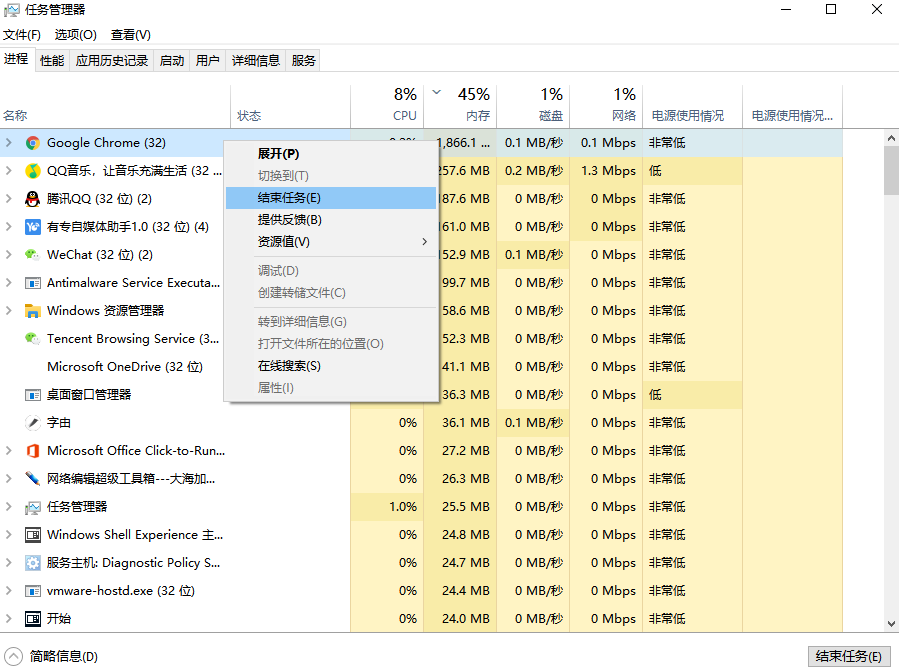Viewport: 899px width, 671px height.
Task: Expand the 任务管理器 process group
Action: click(x=9, y=507)
